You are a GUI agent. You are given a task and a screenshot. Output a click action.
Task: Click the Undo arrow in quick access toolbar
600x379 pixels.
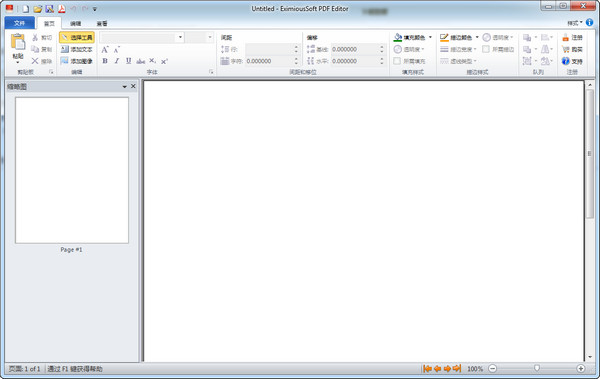pyautogui.click(x=73, y=8)
